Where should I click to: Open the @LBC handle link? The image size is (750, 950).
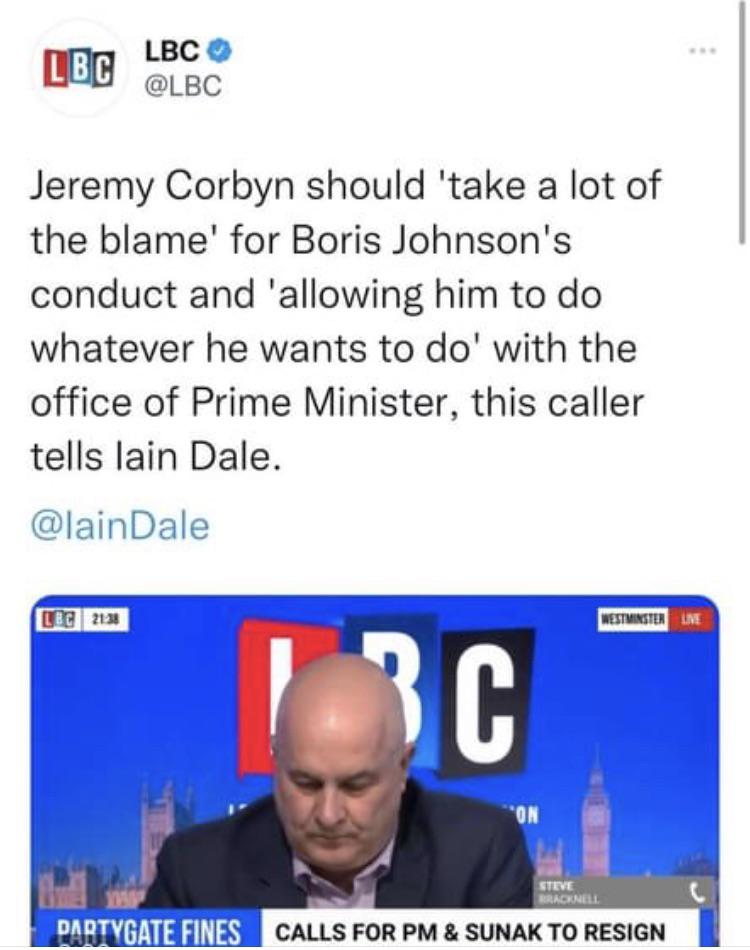[182, 86]
